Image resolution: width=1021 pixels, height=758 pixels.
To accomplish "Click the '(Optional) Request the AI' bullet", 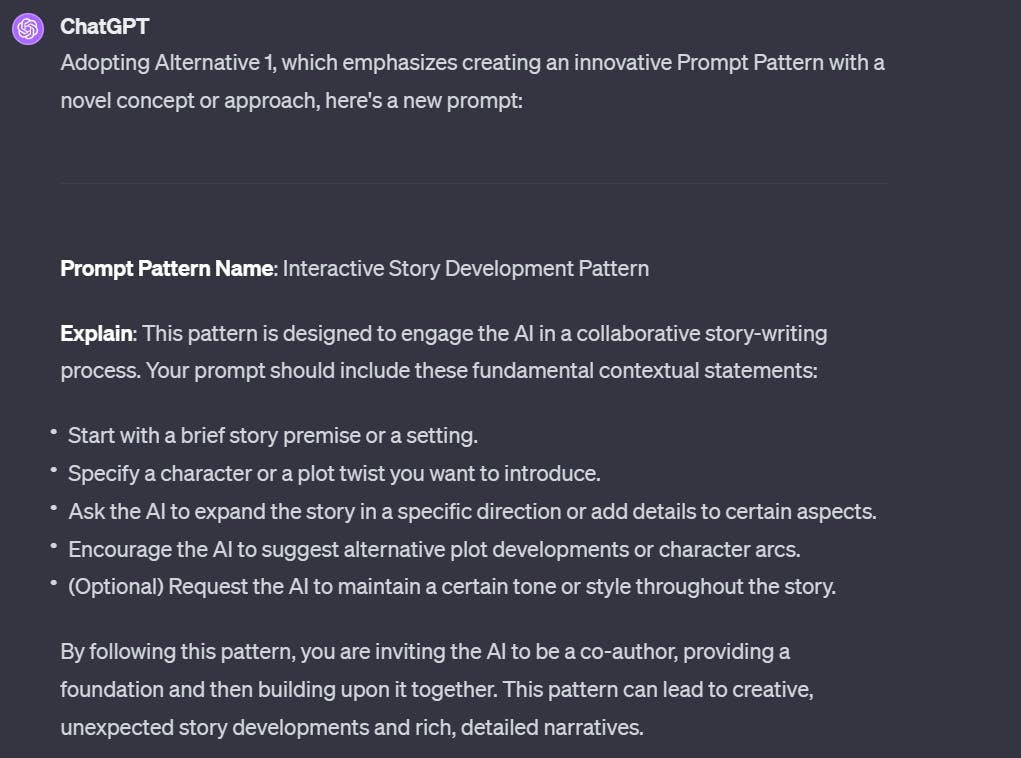I will (x=451, y=586).
